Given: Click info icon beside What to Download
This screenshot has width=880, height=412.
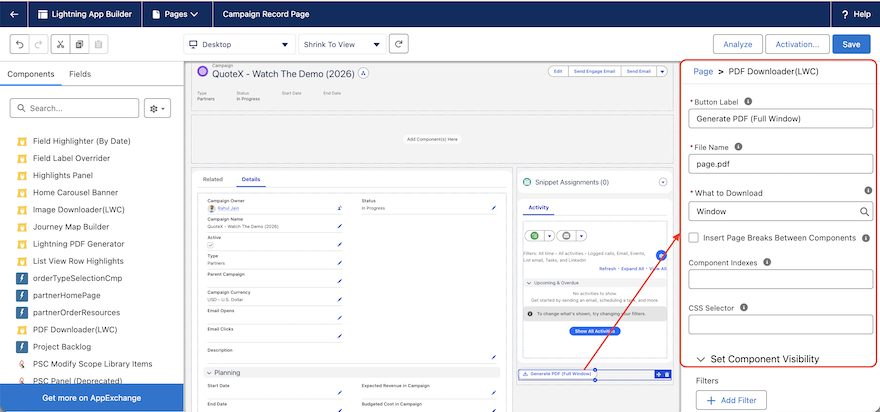Looking at the screenshot, I should pos(868,191).
